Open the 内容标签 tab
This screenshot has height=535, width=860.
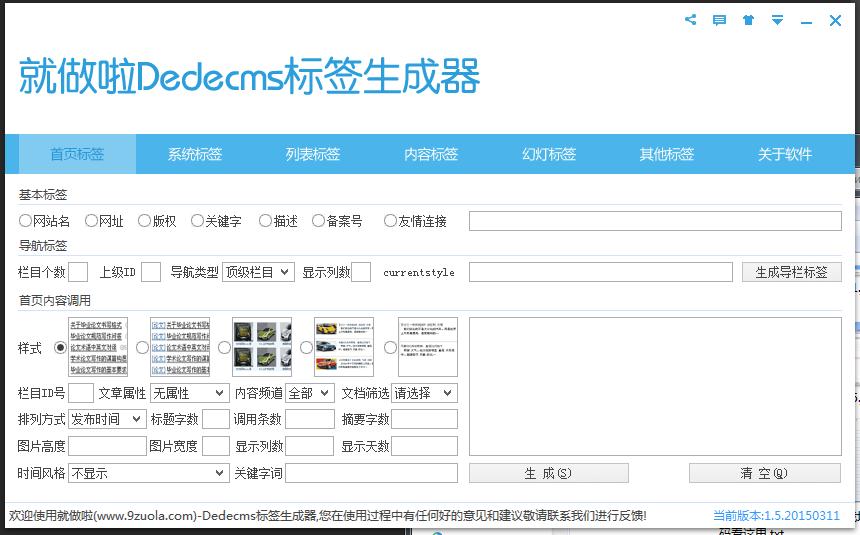pyautogui.click(x=431, y=154)
